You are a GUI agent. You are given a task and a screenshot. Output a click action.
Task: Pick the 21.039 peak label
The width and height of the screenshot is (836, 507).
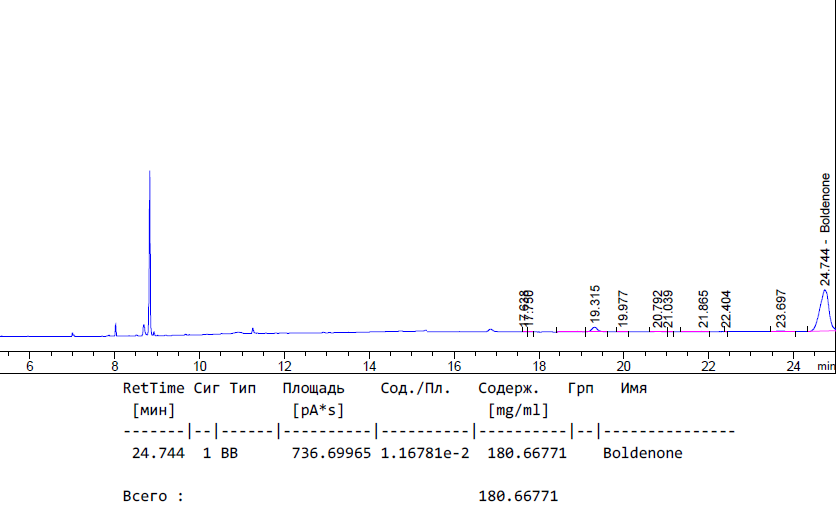coord(669,309)
